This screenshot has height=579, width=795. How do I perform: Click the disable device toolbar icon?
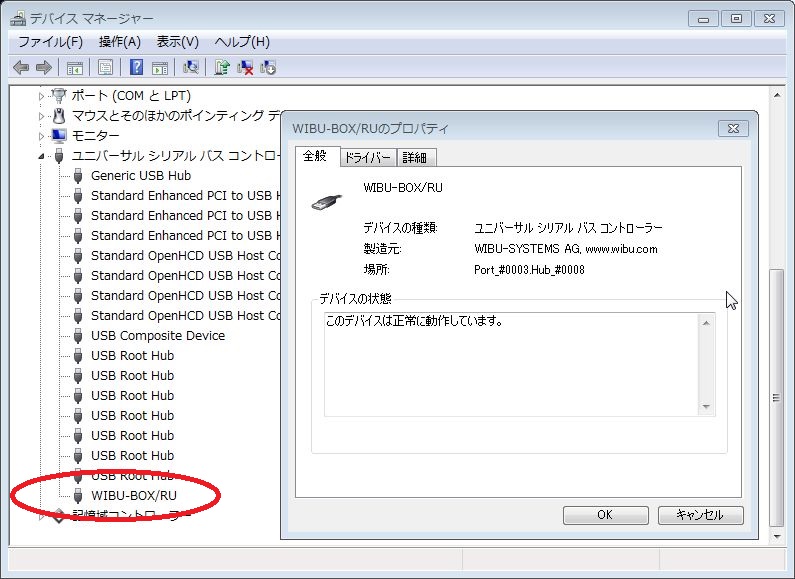point(268,67)
